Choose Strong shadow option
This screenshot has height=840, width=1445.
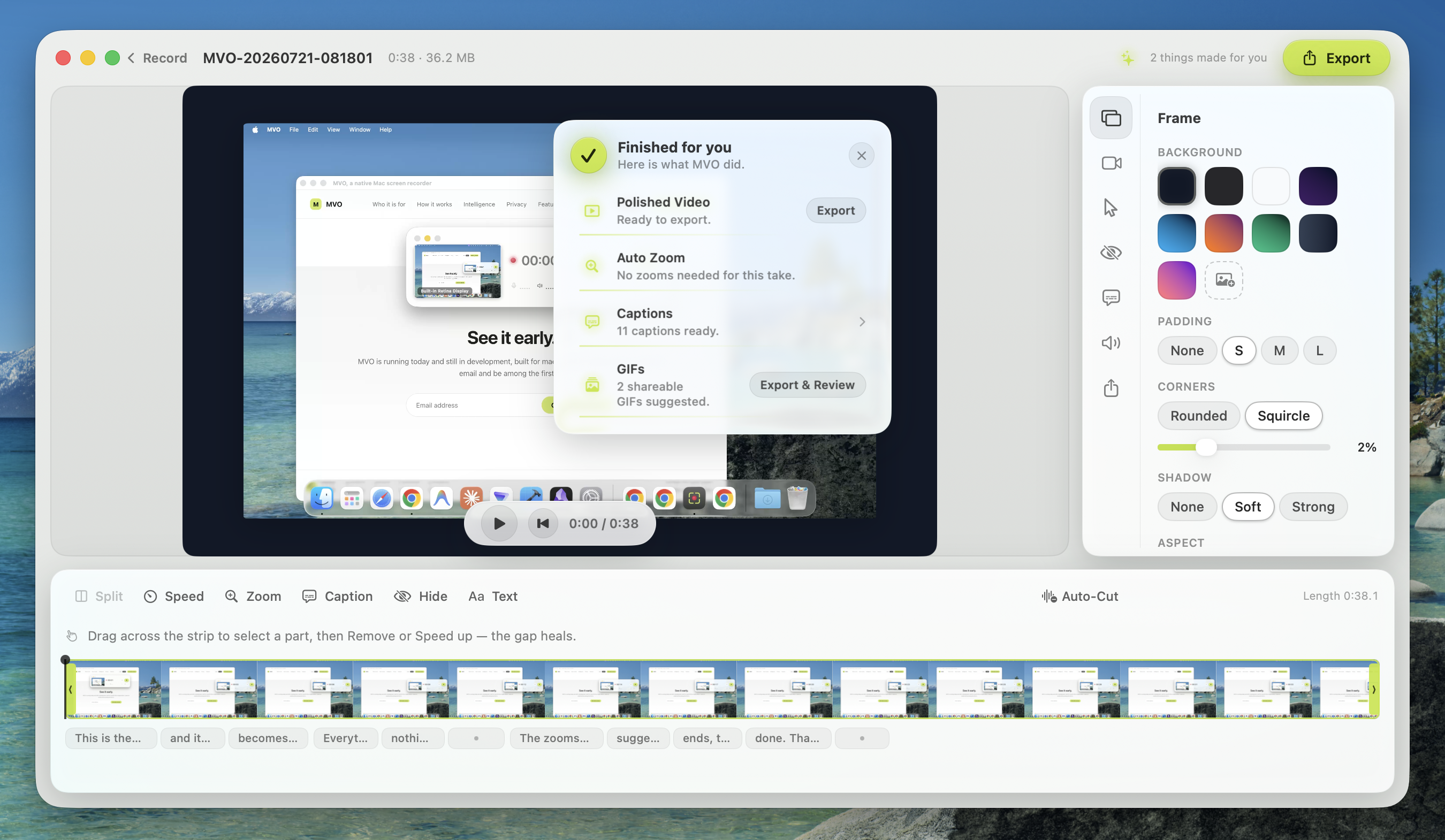(x=1312, y=507)
